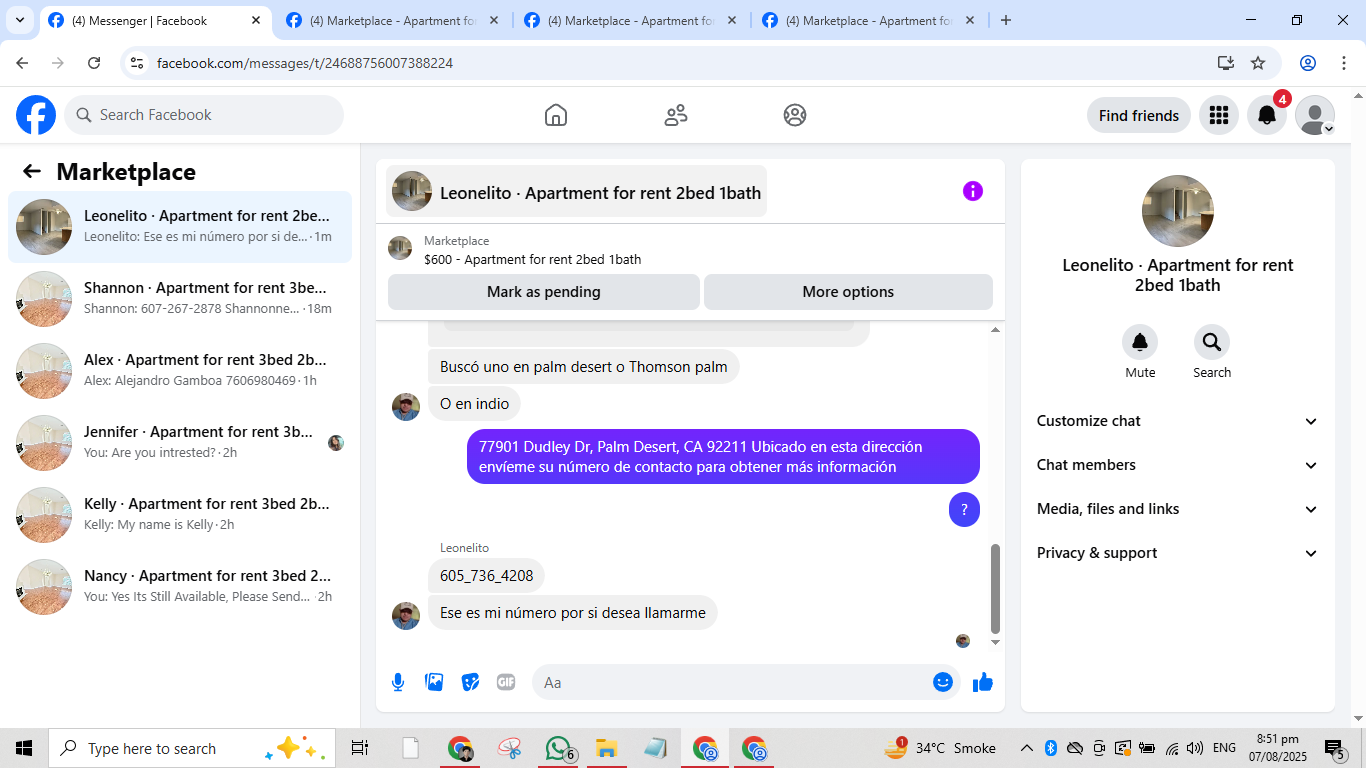The height and width of the screenshot is (768, 1366).
Task: Expand Privacy & support section
Action: pos(1177,553)
